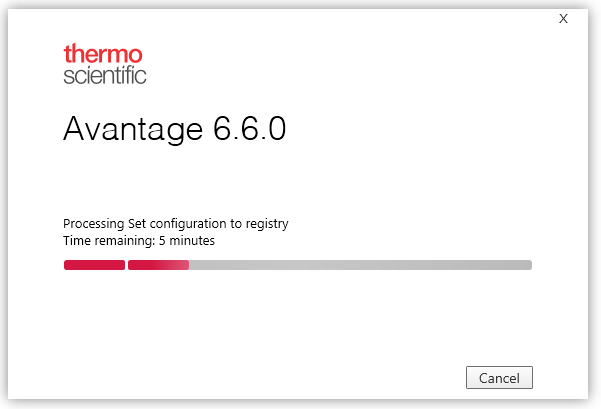Click the gray "scientific" logo word
Viewport: 601px width, 409px height.
coord(105,75)
